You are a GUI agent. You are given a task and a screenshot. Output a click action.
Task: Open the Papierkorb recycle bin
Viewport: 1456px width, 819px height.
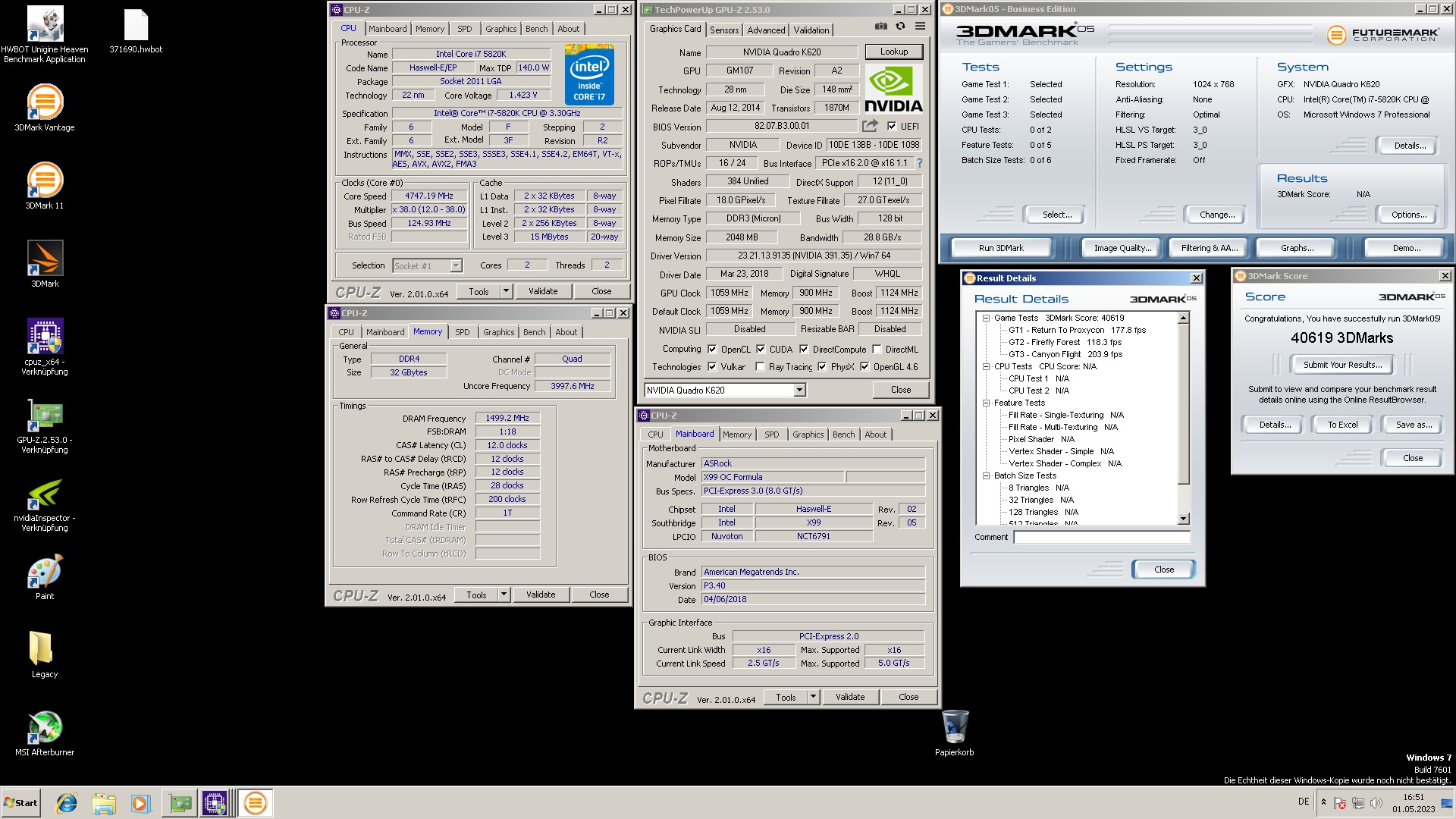click(954, 733)
